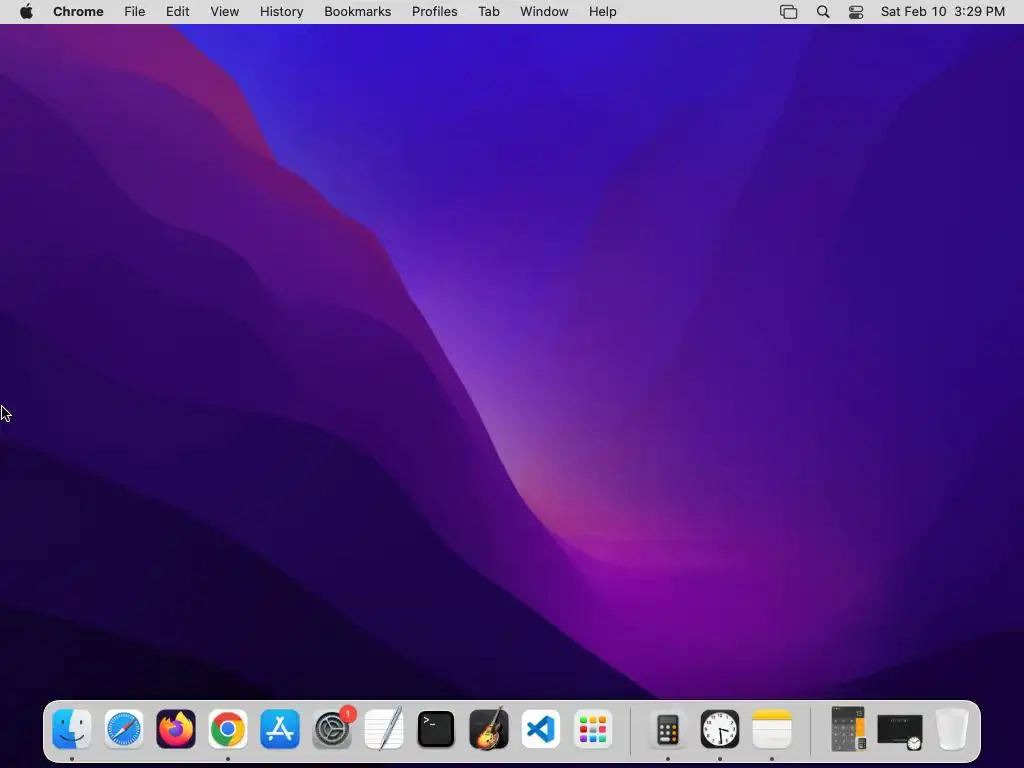Open the Window menu
Image resolution: width=1024 pixels, height=768 pixels.
point(544,12)
